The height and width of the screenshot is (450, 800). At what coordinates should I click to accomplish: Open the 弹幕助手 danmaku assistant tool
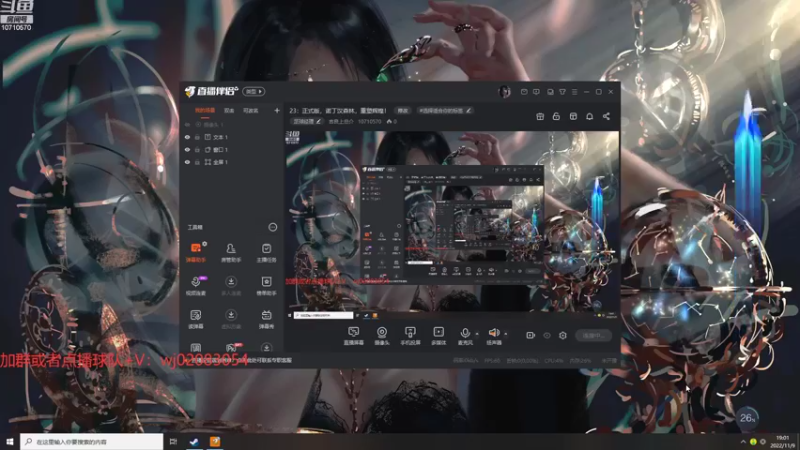(196, 253)
